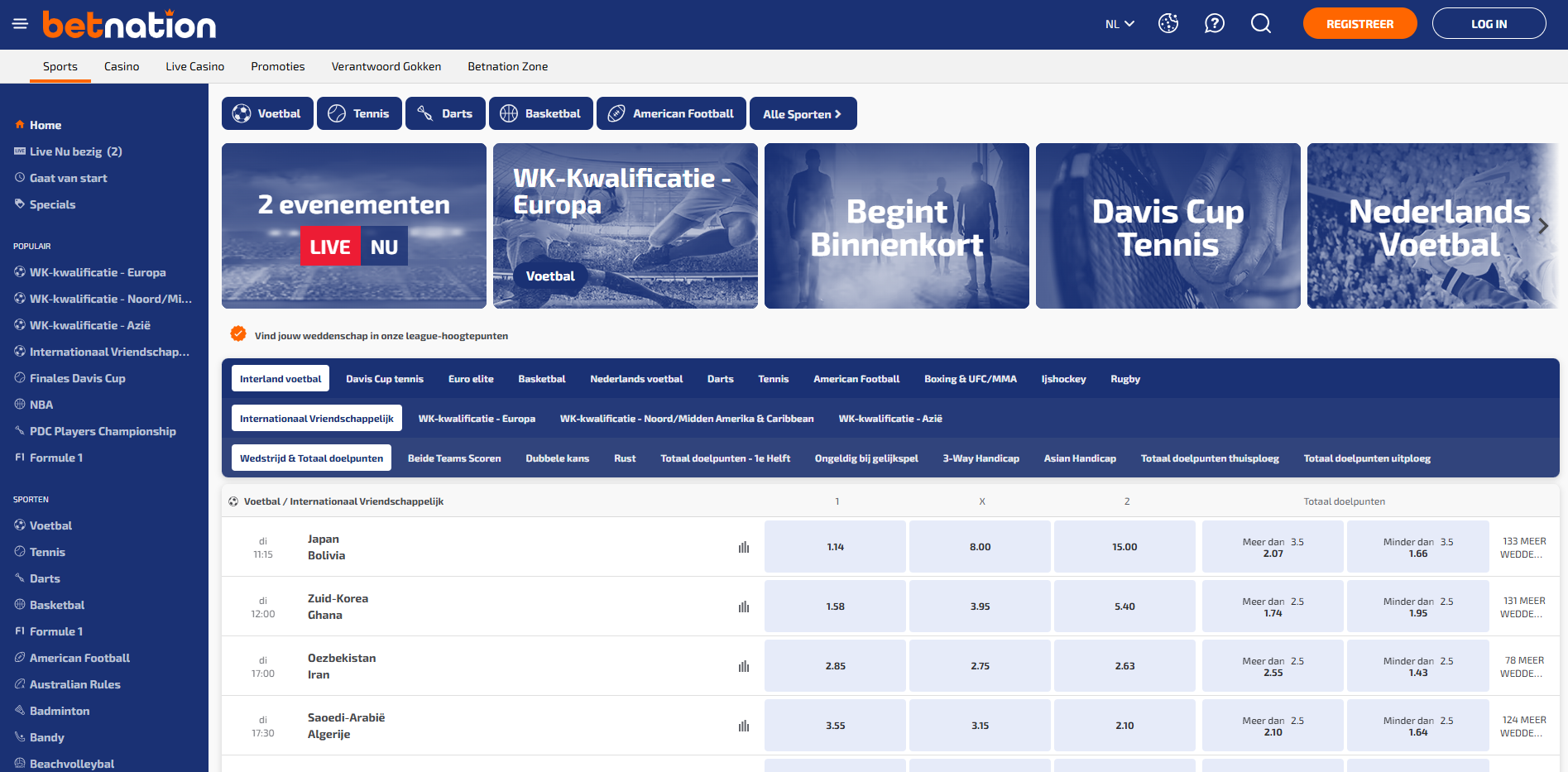Open statistics icon for Saoedi-Arabië vs Algerije

(x=744, y=726)
